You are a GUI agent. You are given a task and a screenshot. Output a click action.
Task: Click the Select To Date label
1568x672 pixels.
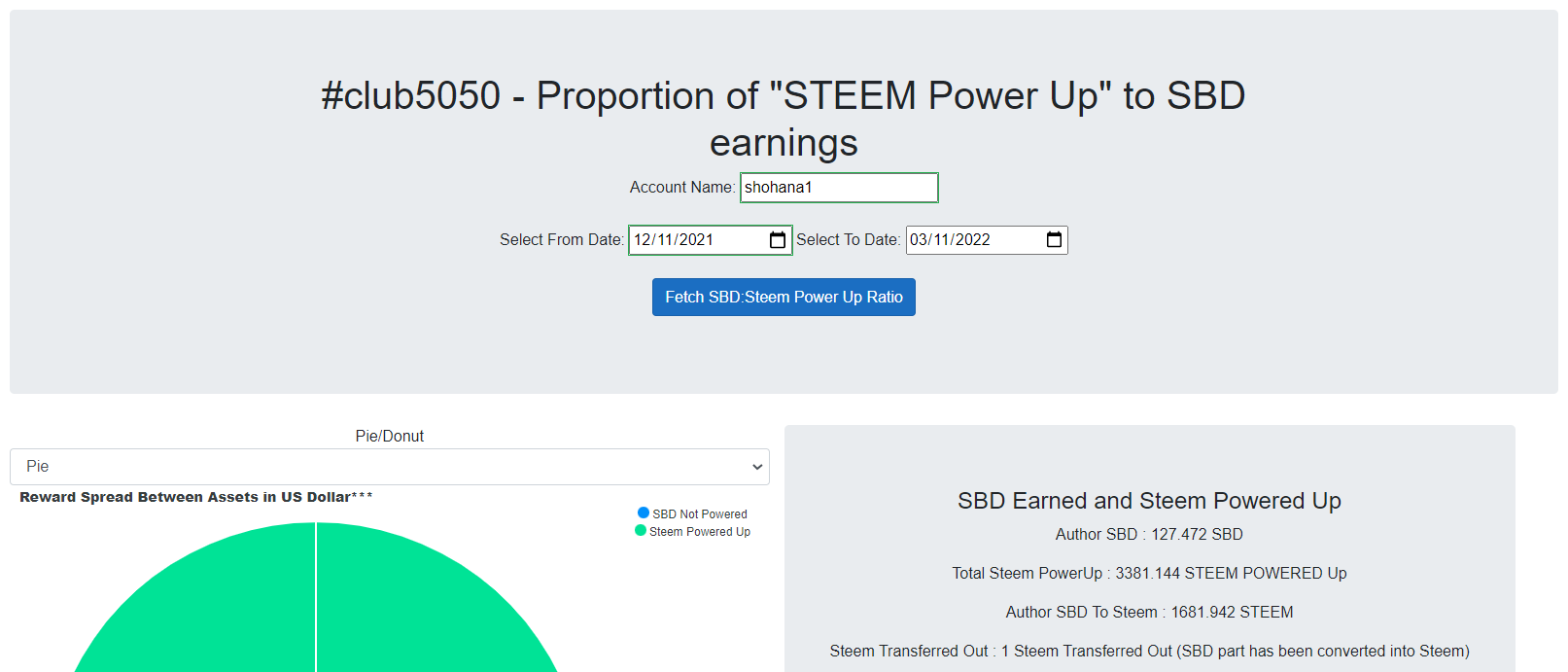(849, 240)
